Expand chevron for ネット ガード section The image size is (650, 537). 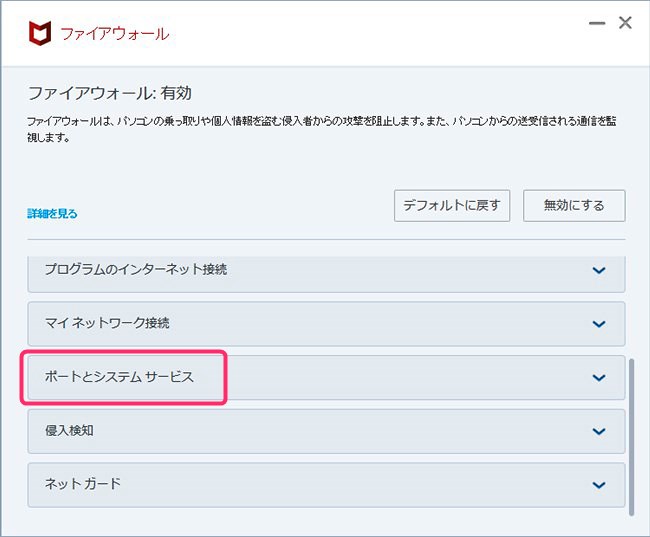(x=599, y=485)
